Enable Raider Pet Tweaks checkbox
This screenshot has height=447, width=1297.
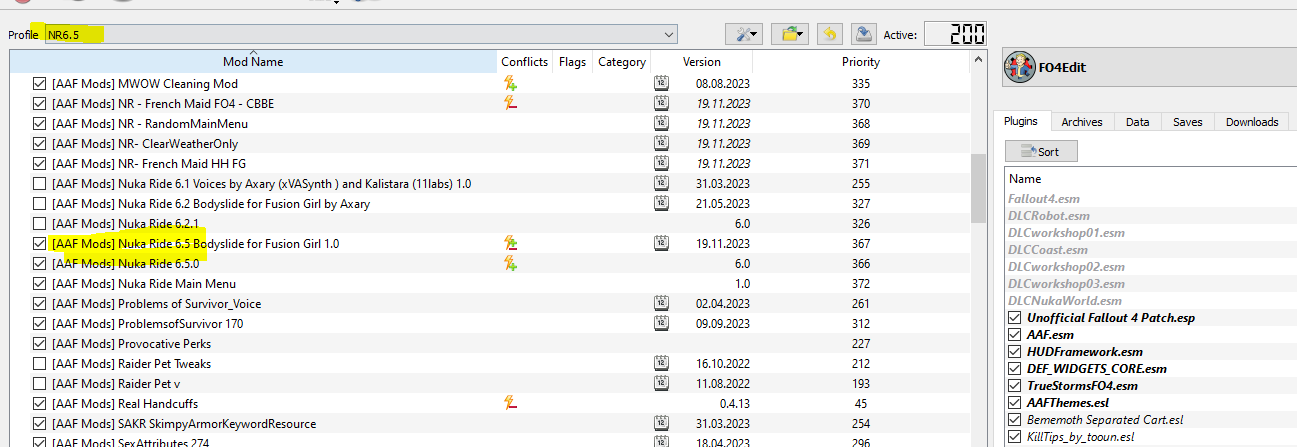pyautogui.click(x=40, y=363)
